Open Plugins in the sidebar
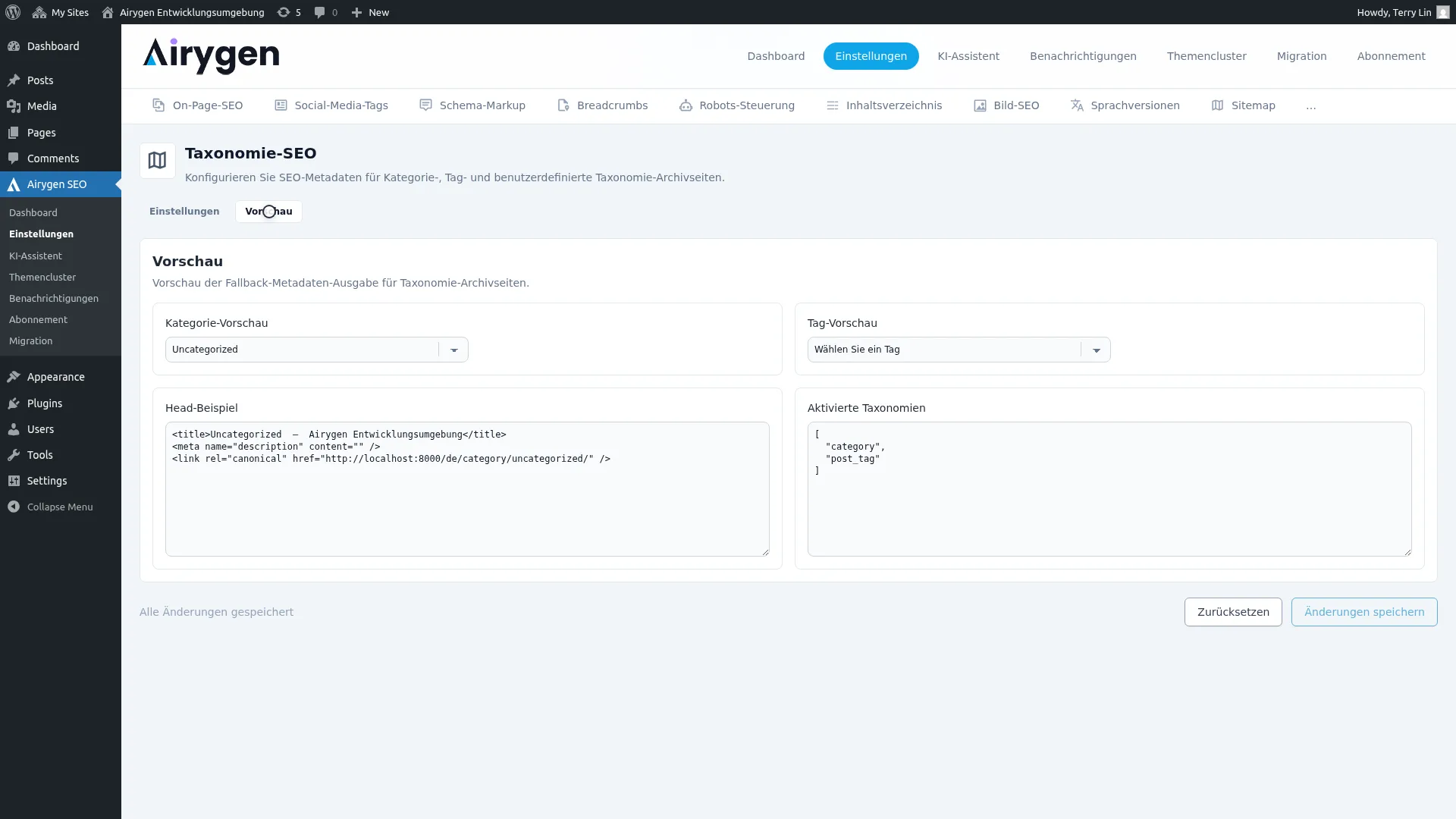 (x=61, y=403)
